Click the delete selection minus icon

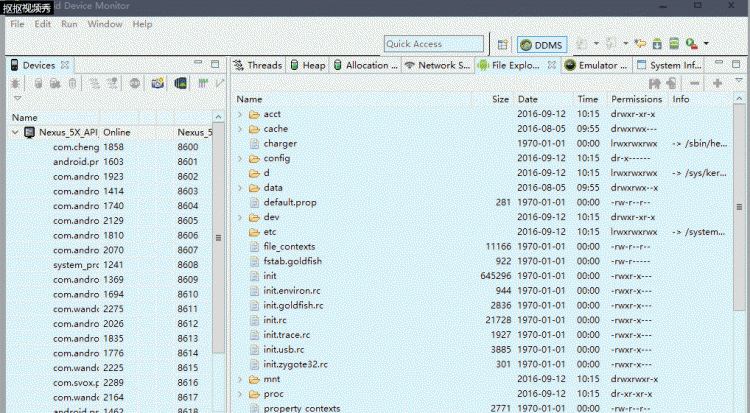click(x=695, y=84)
